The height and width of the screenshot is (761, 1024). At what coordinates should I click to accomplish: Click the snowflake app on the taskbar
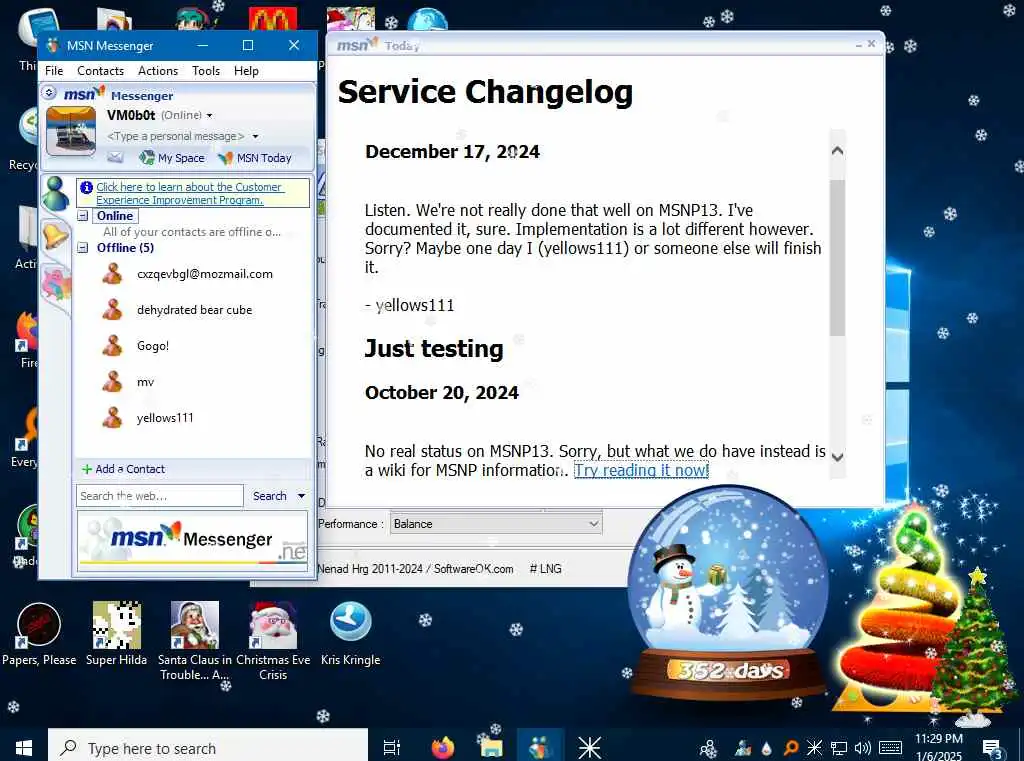590,747
